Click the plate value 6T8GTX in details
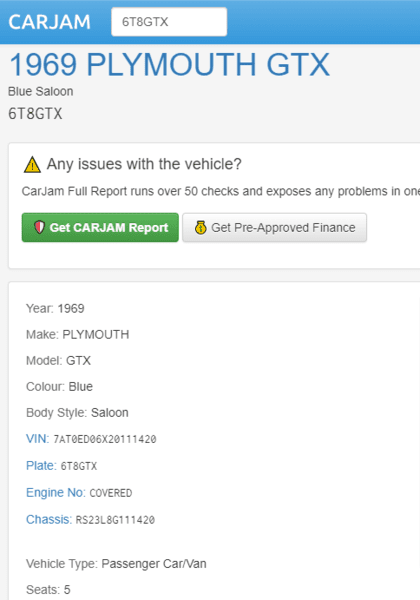The height and width of the screenshot is (600, 420). tap(79, 466)
